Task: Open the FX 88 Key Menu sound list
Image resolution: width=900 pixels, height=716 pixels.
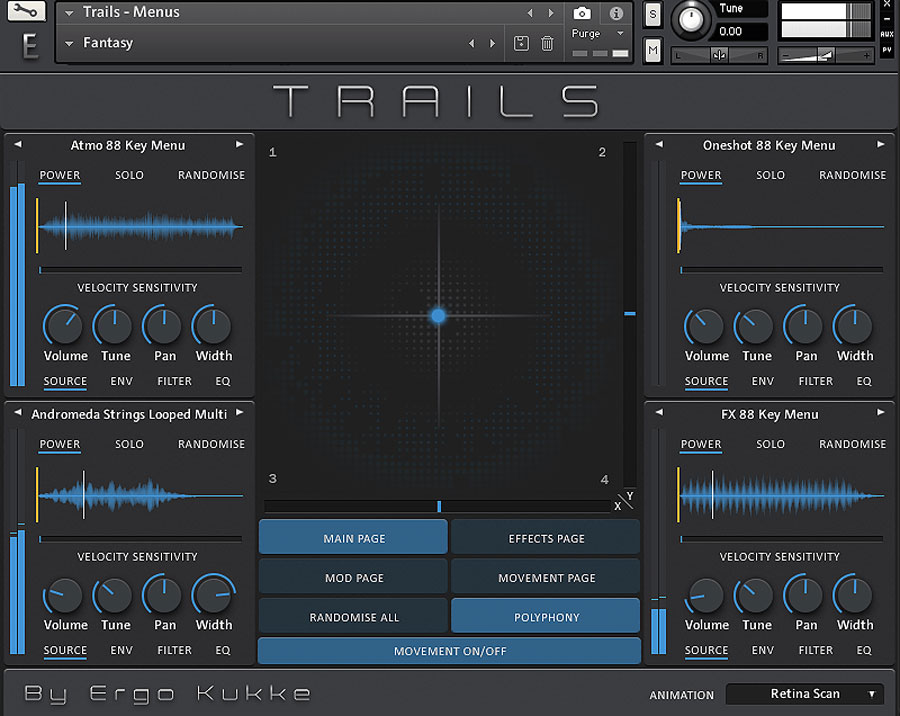Action: (x=770, y=414)
